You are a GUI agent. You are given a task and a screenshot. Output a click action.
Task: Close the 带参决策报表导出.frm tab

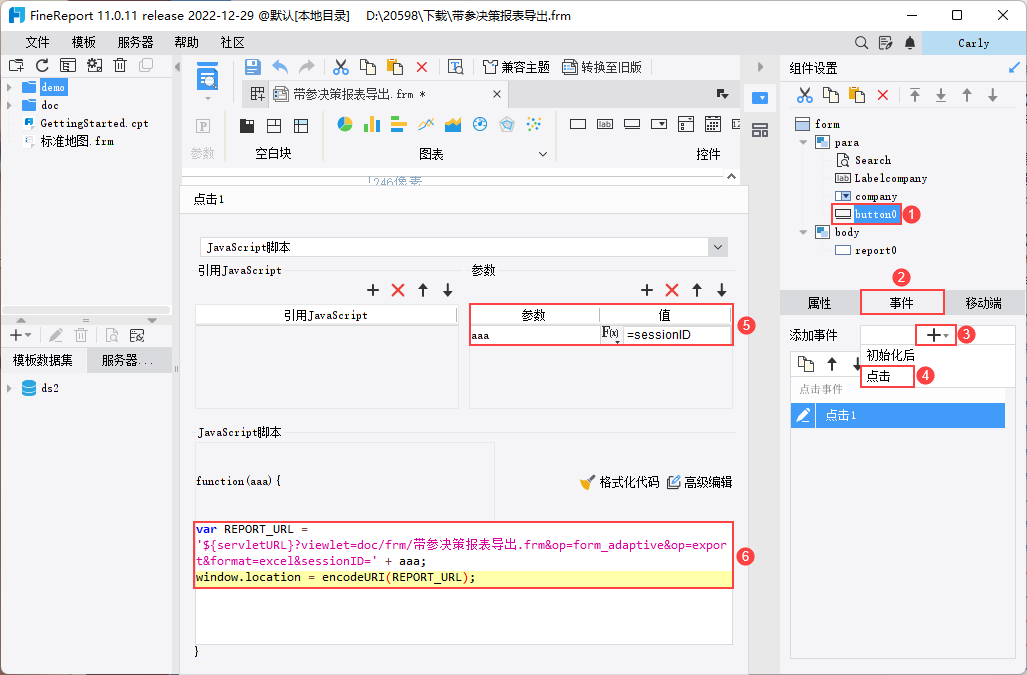[497, 94]
